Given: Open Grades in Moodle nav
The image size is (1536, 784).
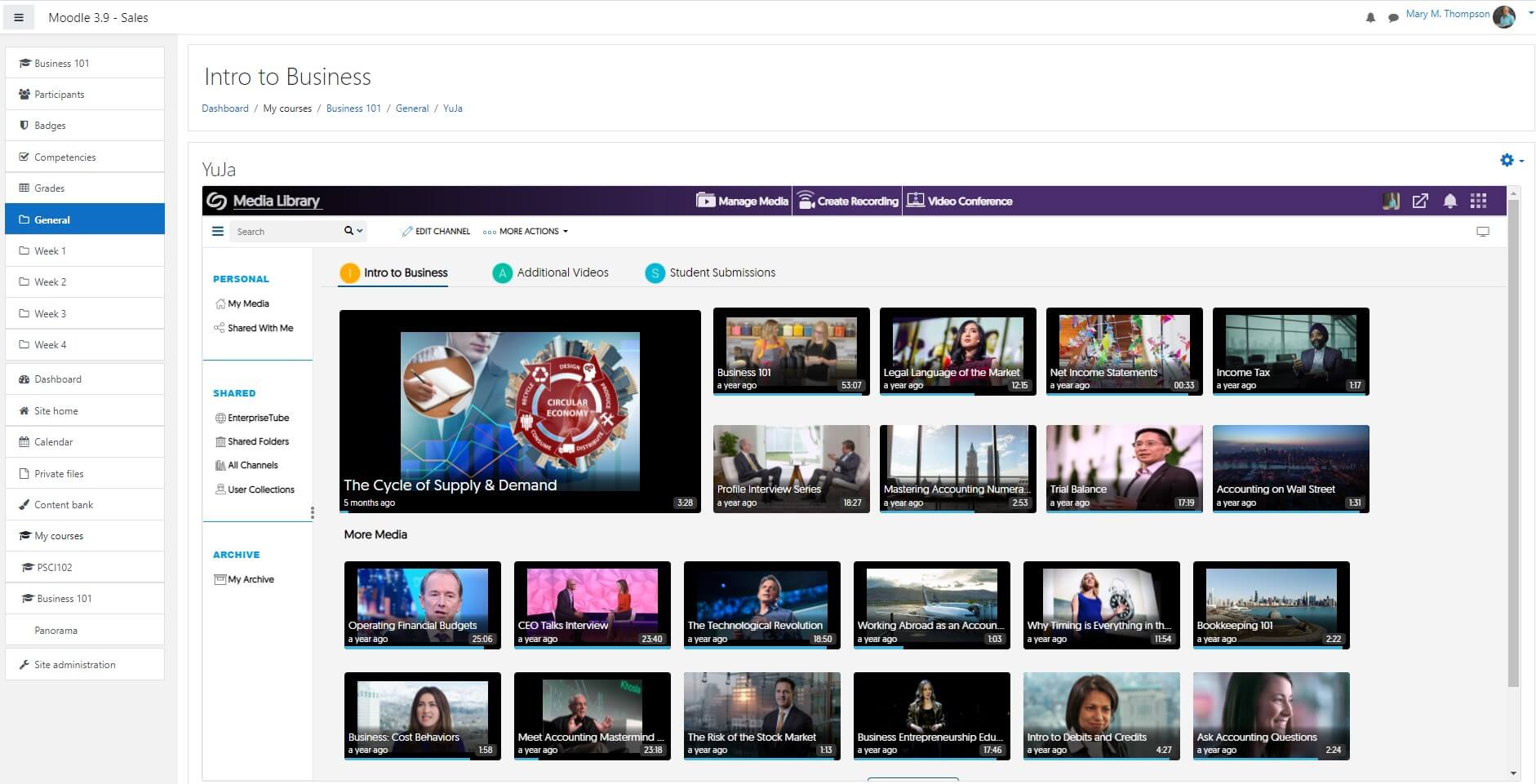Looking at the screenshot, I should (85, 188).
